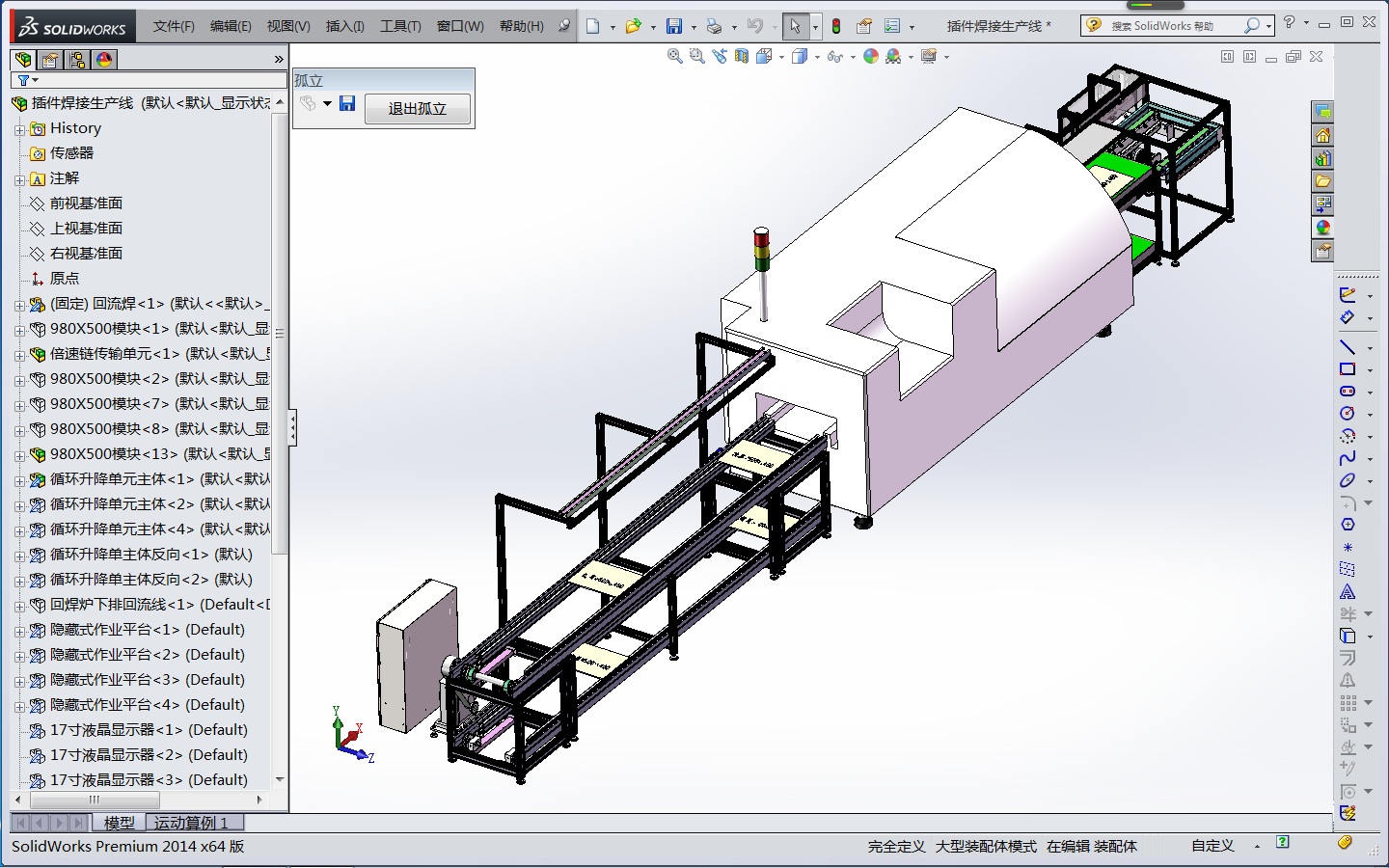This screenshot has height=868, width=1389.
Task: Open the 帮助(H) menu
Action: point(521,26)
